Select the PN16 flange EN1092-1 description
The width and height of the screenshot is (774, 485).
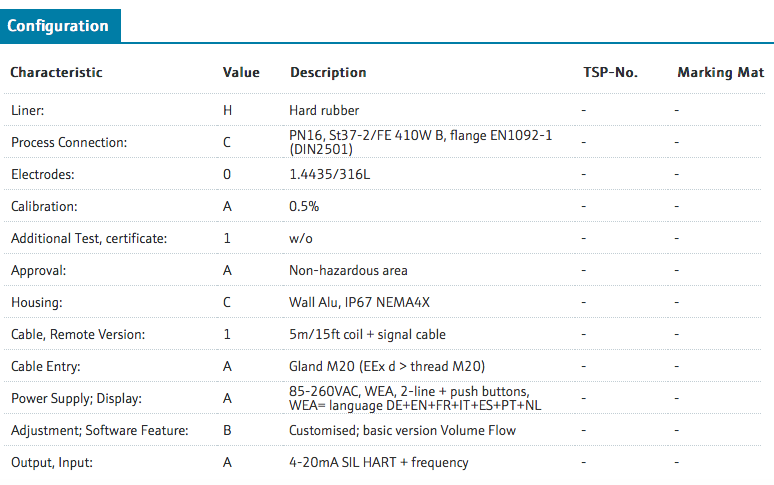pos(421,142)
